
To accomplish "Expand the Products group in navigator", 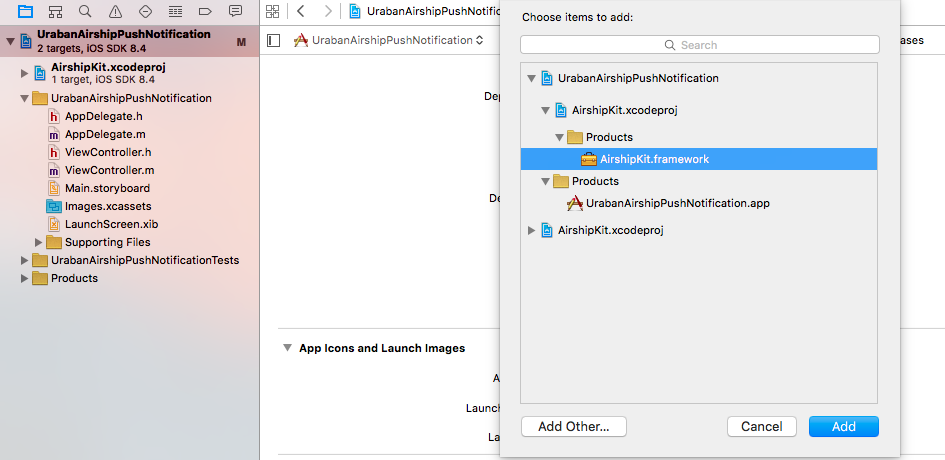I will (24, 279).
